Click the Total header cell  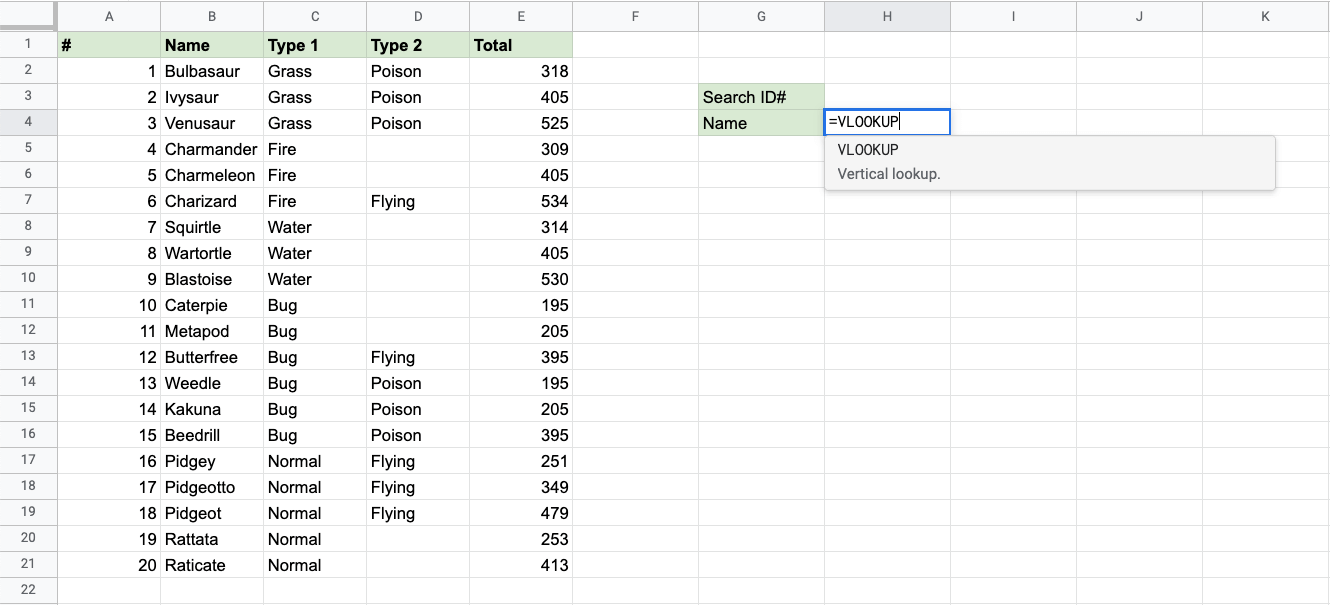click(x=520, y=45)
